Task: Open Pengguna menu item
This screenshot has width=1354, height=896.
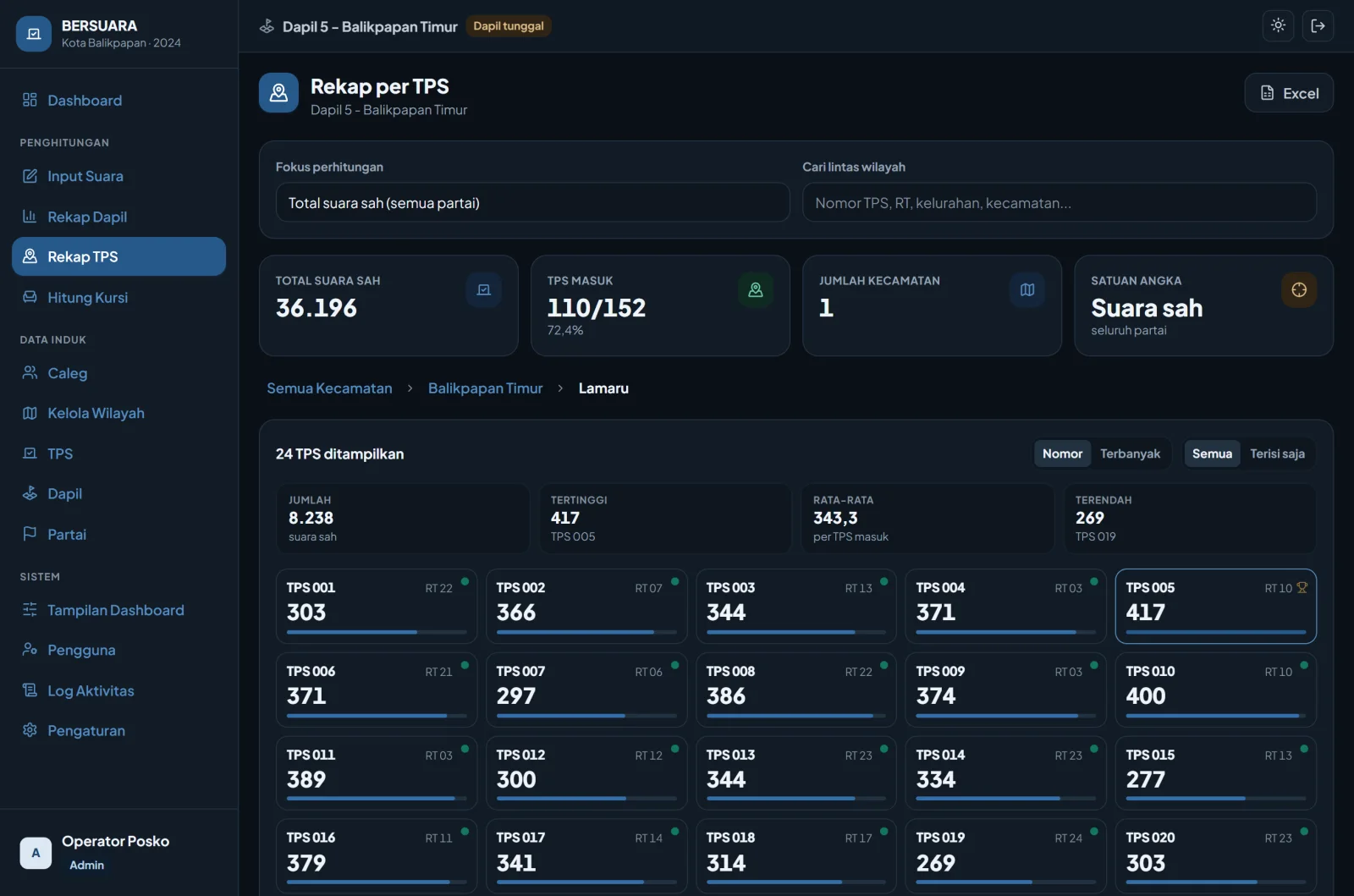Action: 118,650
